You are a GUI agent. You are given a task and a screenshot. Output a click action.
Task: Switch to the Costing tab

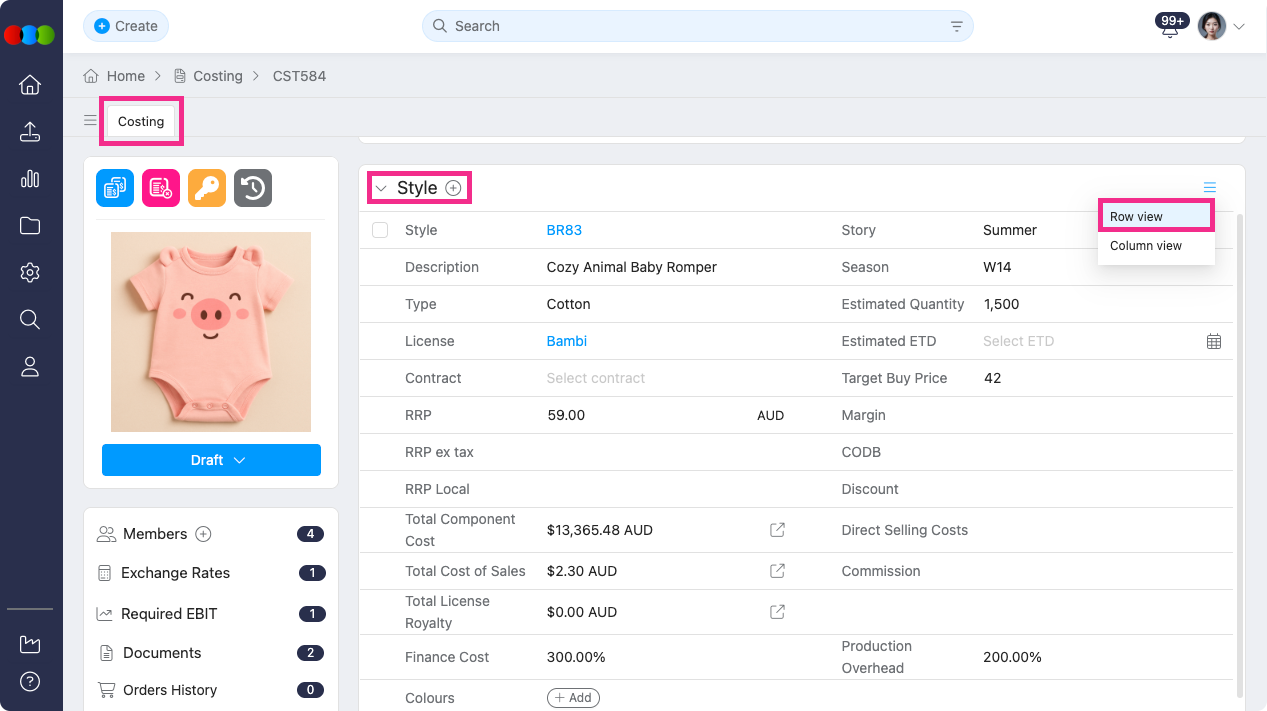(x=141, y=121)
